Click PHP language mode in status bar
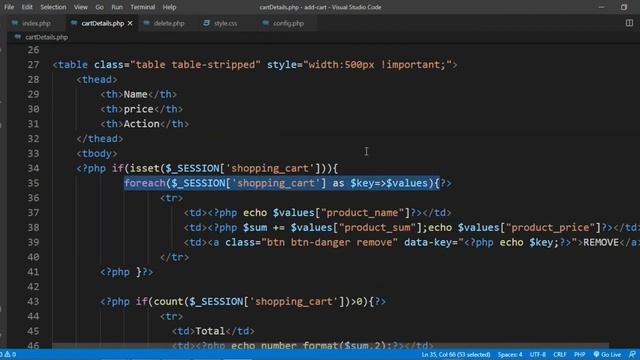 coord(579,354)
